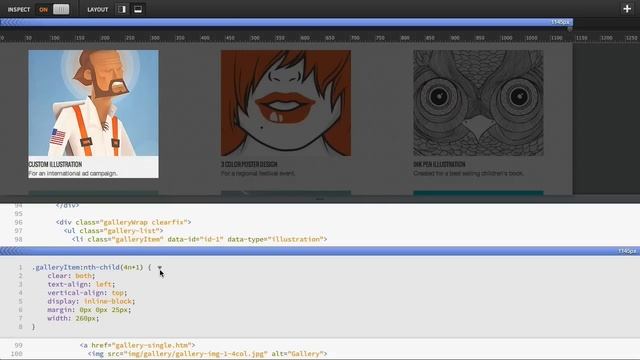Click the media query bar in the code editor
This screenshot has width=640, height=360.
(320, 251)
